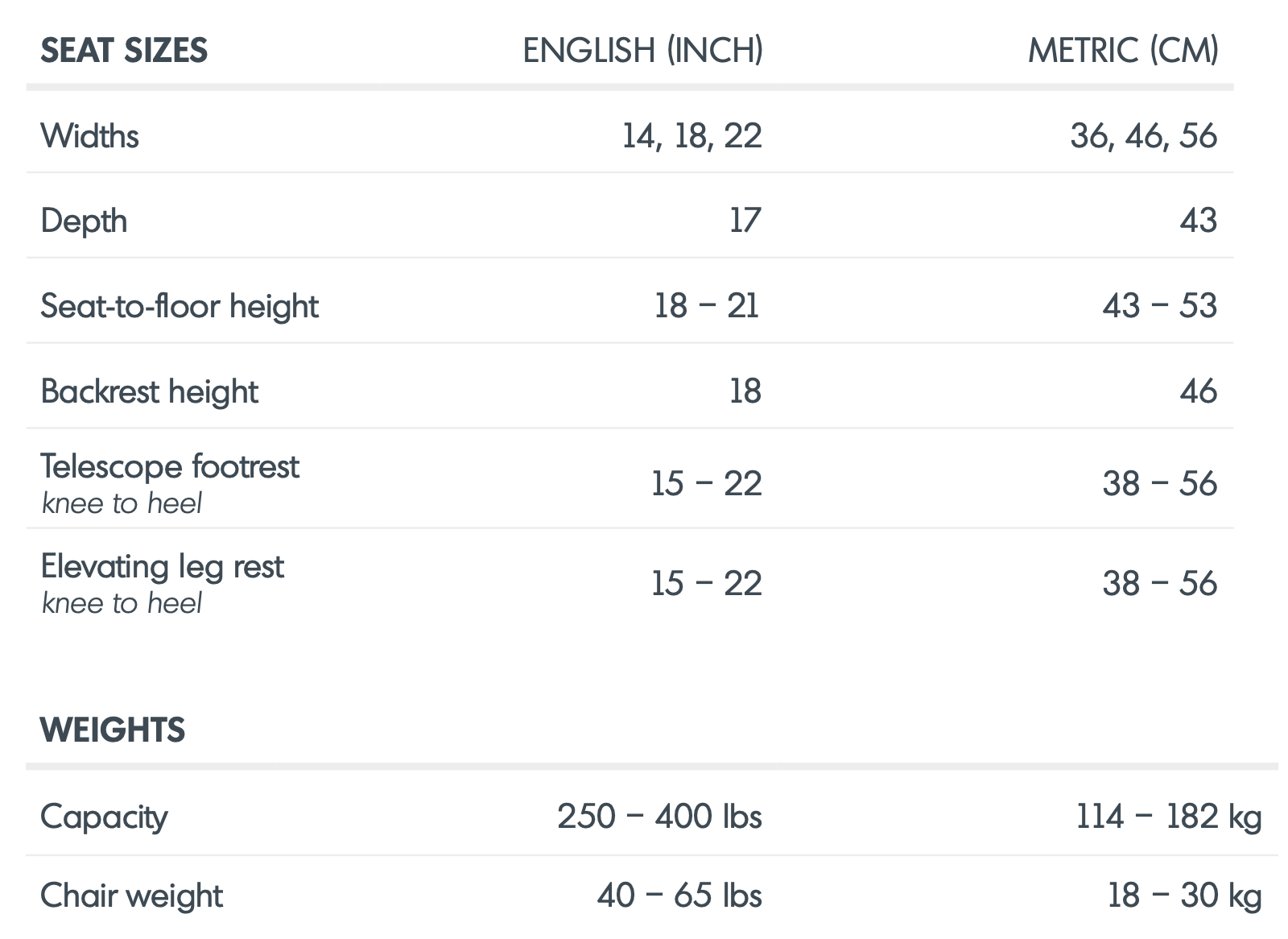
Task: Click the Capacity value 250 – 400 lbs
Action: (x=659, y=817)
